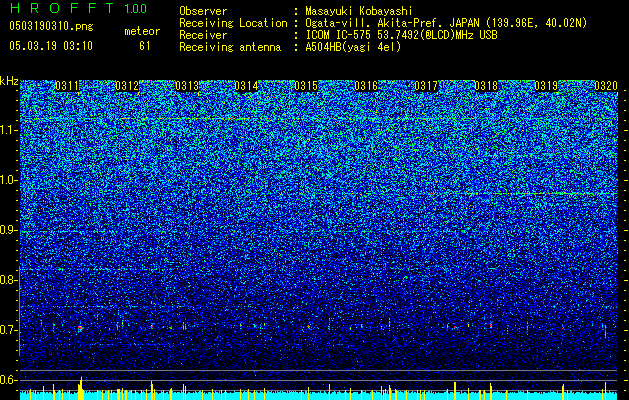Select the Ogata-vill. Akita-Pref. JAPAN location text
629x400 pixels.
[446, 23]
